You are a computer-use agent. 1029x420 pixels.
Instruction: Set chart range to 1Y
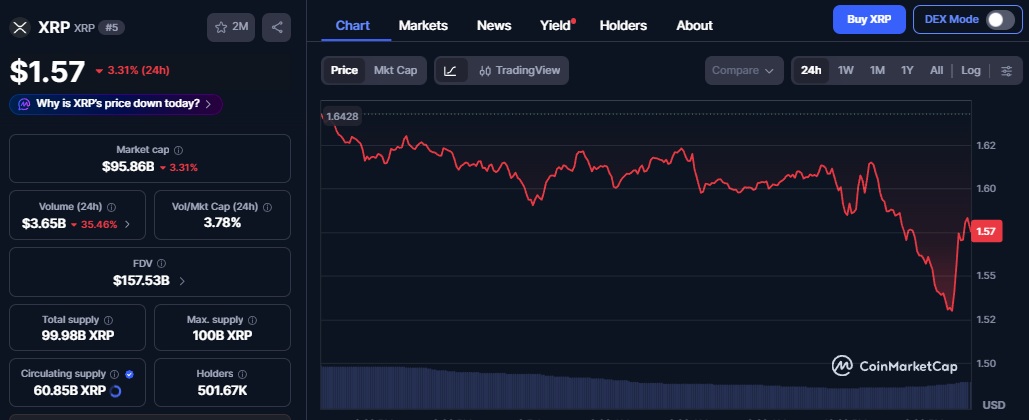tap(907, 70)
